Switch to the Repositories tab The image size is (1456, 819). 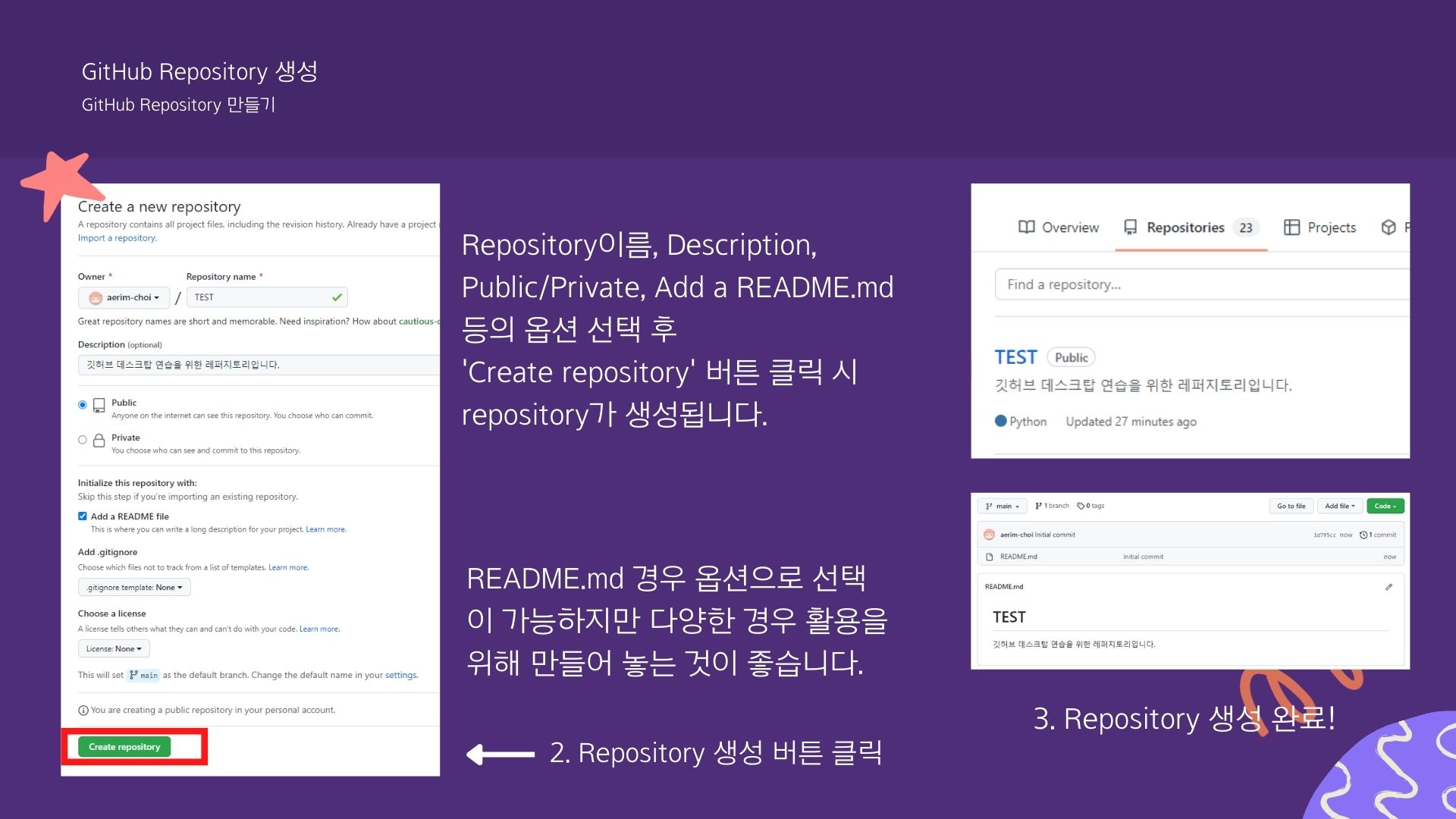click(x=1191, y=227)
